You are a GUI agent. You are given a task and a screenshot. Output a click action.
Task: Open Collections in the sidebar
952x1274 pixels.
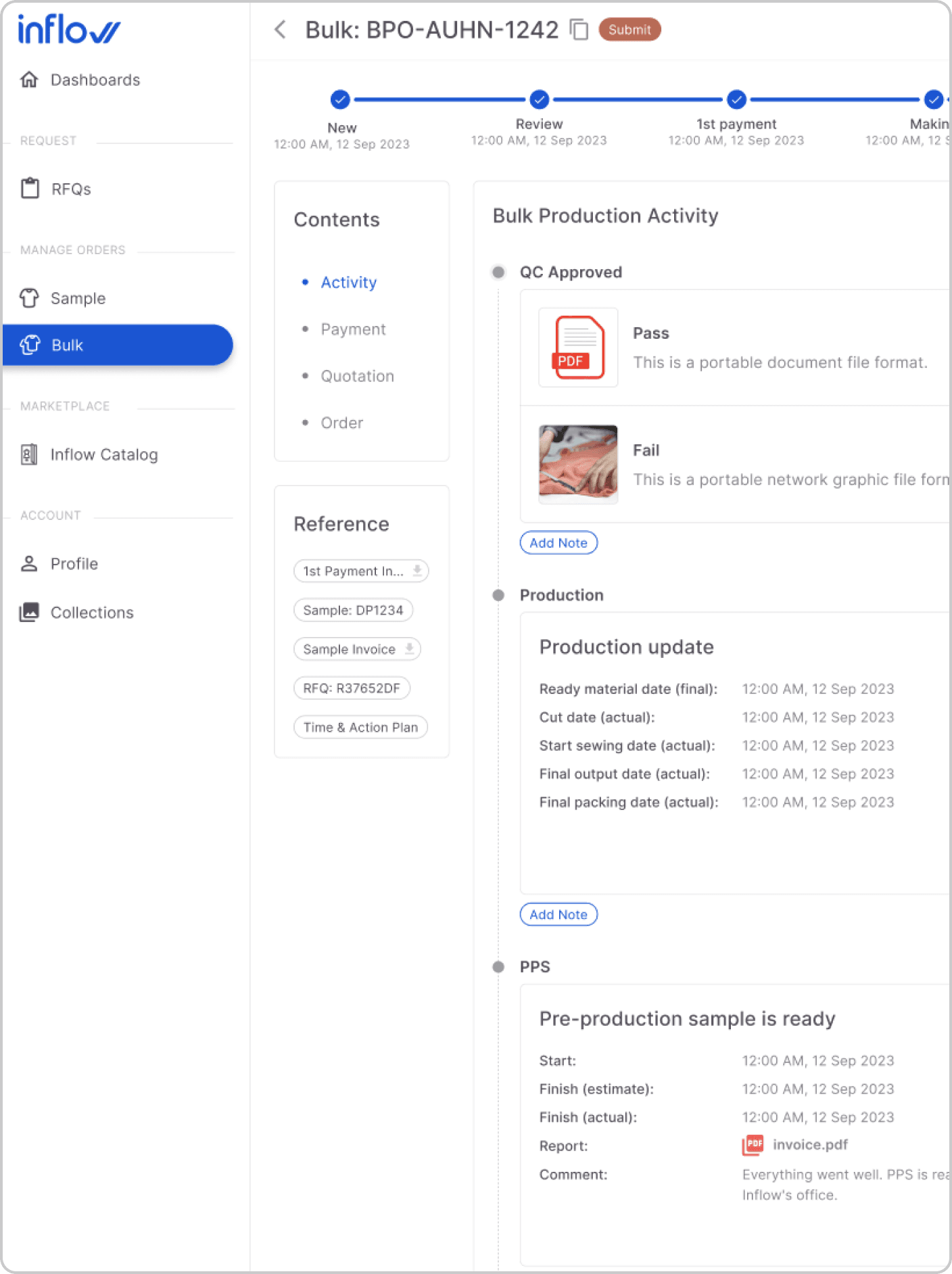coord(92,613)
